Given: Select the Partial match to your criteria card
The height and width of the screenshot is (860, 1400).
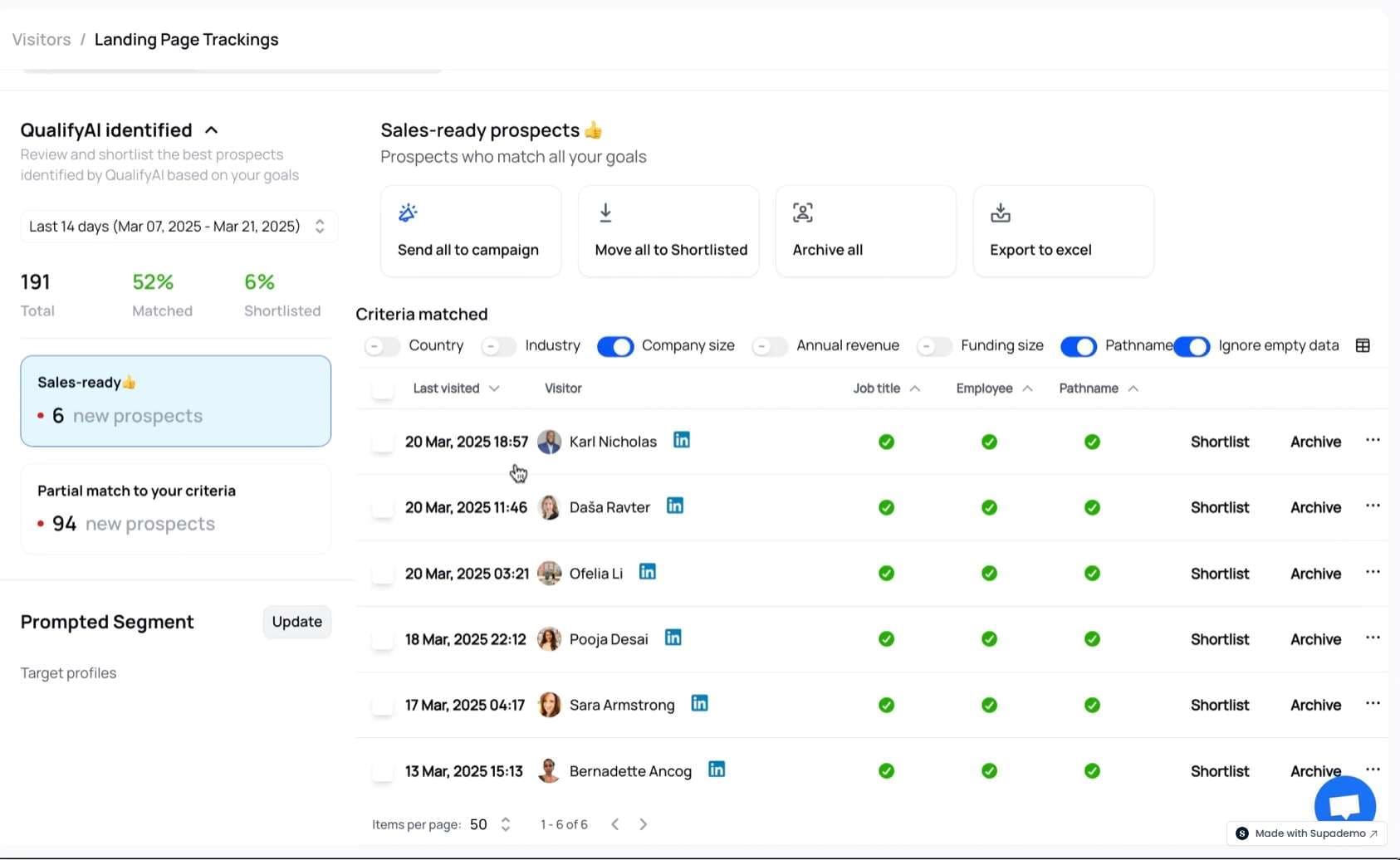Looking at the screenshot, I should [175, 508].
